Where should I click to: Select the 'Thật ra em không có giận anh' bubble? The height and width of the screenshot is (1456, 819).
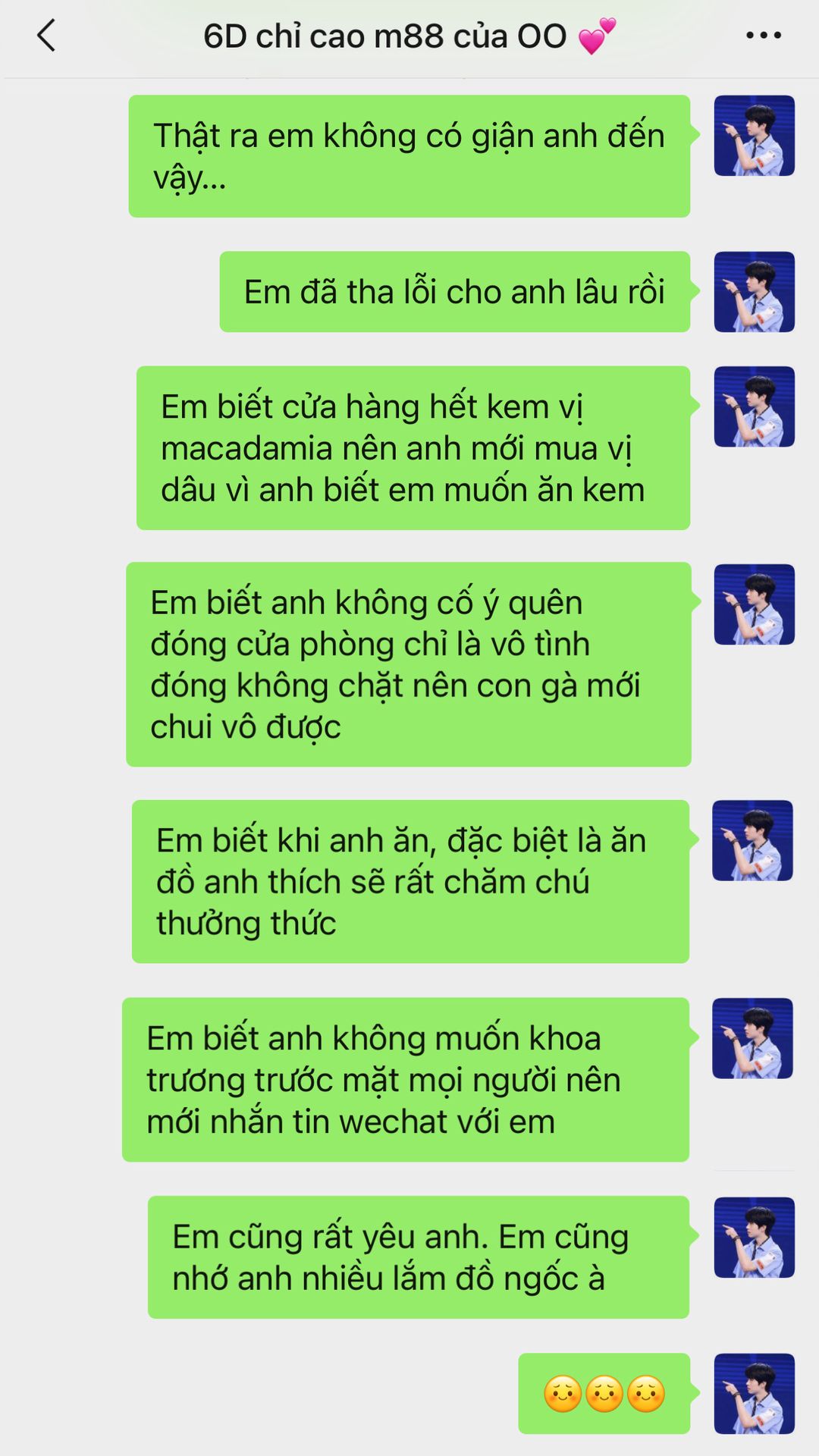click(x=409, y=156)
